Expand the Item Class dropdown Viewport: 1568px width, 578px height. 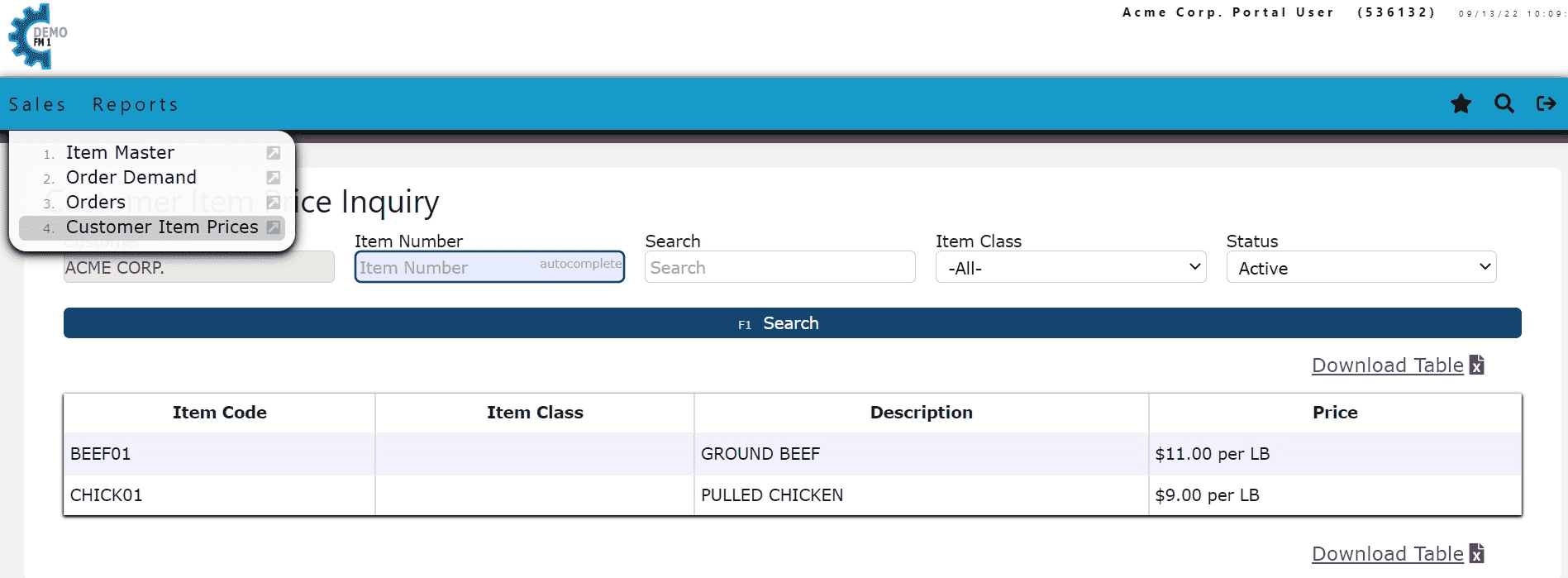[1070, 267]
